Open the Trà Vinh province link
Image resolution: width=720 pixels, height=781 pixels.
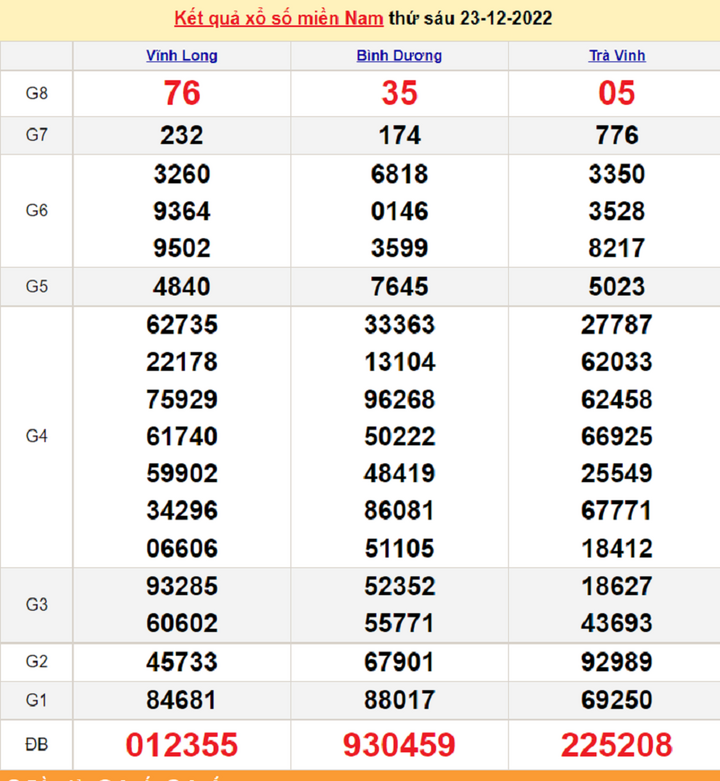pos(617,55)
